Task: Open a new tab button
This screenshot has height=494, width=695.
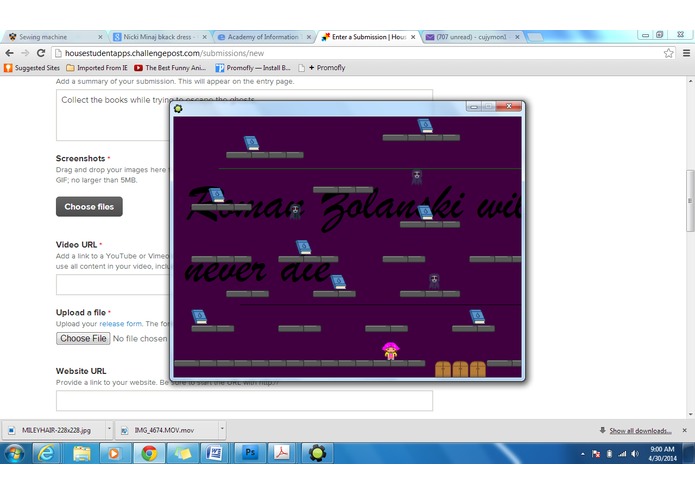Action: tap(535, 37)
